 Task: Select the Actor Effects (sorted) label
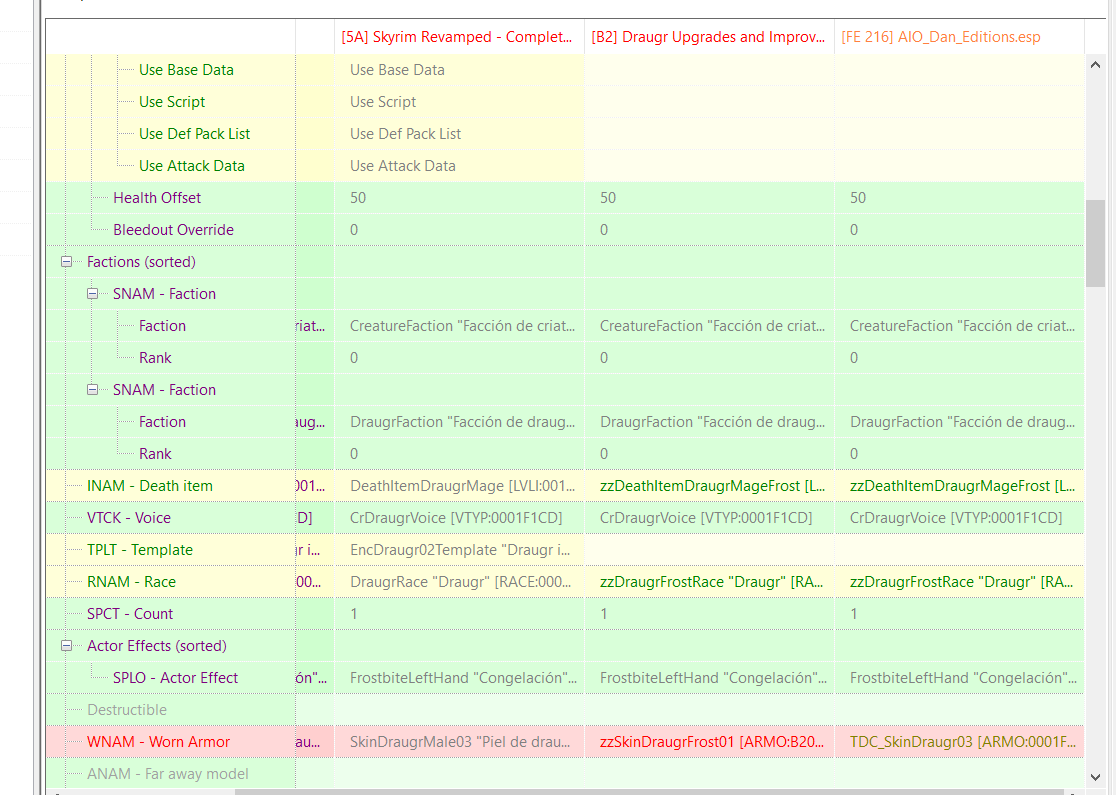tap(157, 646)
